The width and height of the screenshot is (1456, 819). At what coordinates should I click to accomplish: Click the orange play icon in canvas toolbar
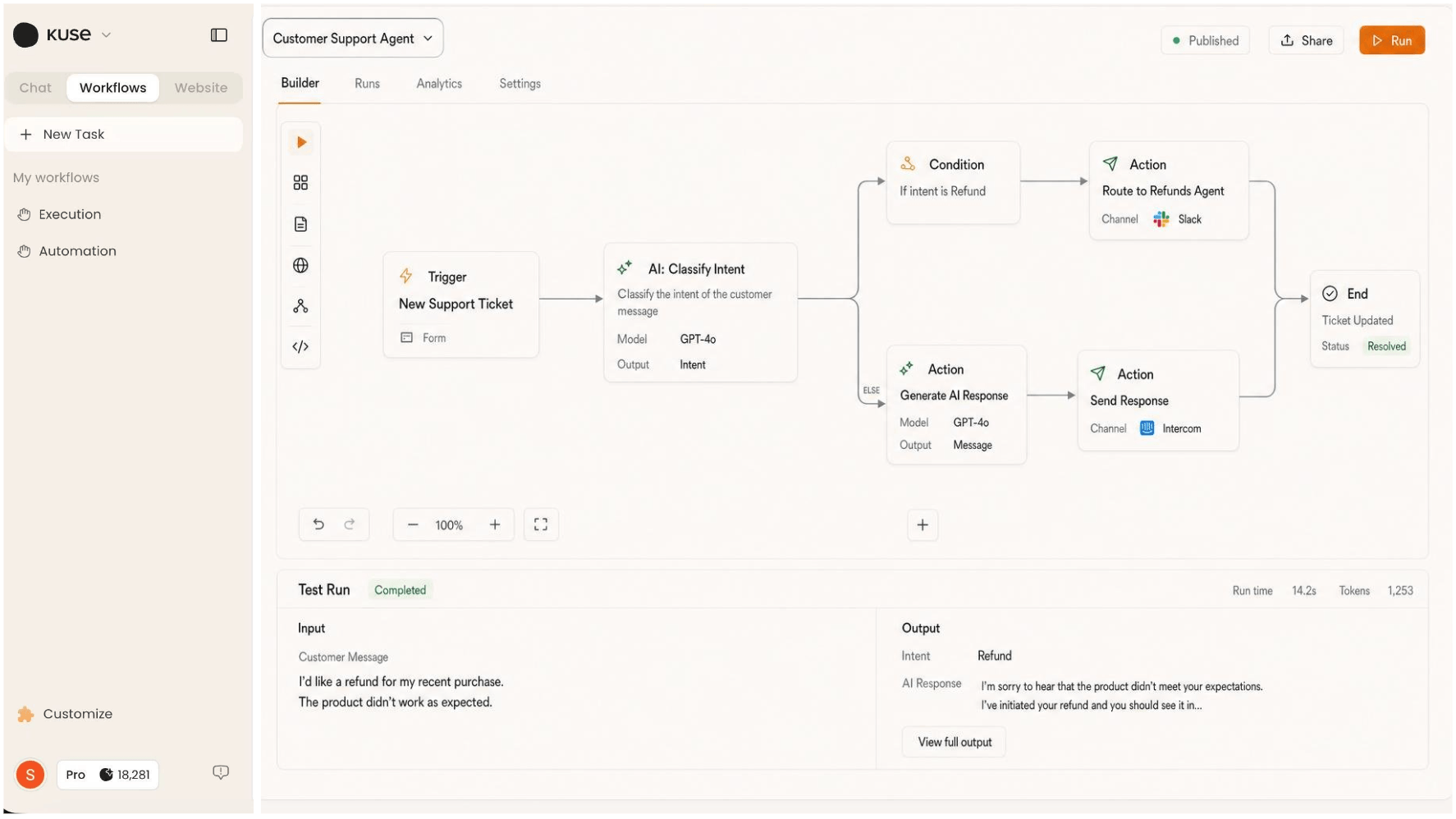coord(301,142)
